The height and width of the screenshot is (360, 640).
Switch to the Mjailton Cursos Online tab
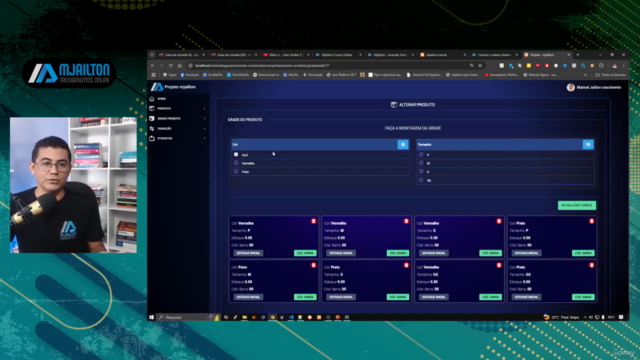(338, 55)
